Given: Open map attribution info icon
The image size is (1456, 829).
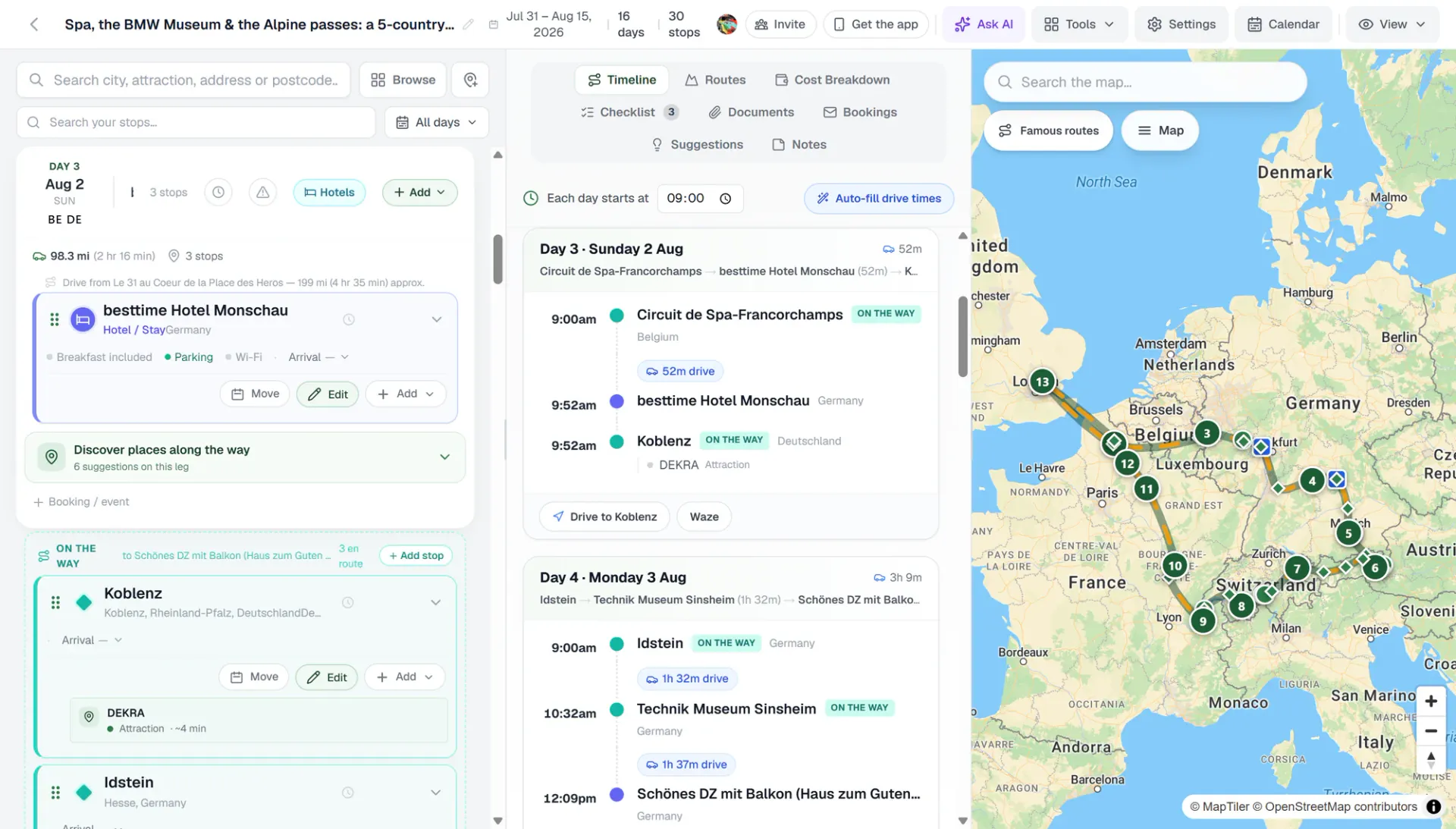Looking at the screenshot, I should coord(1433,807).
